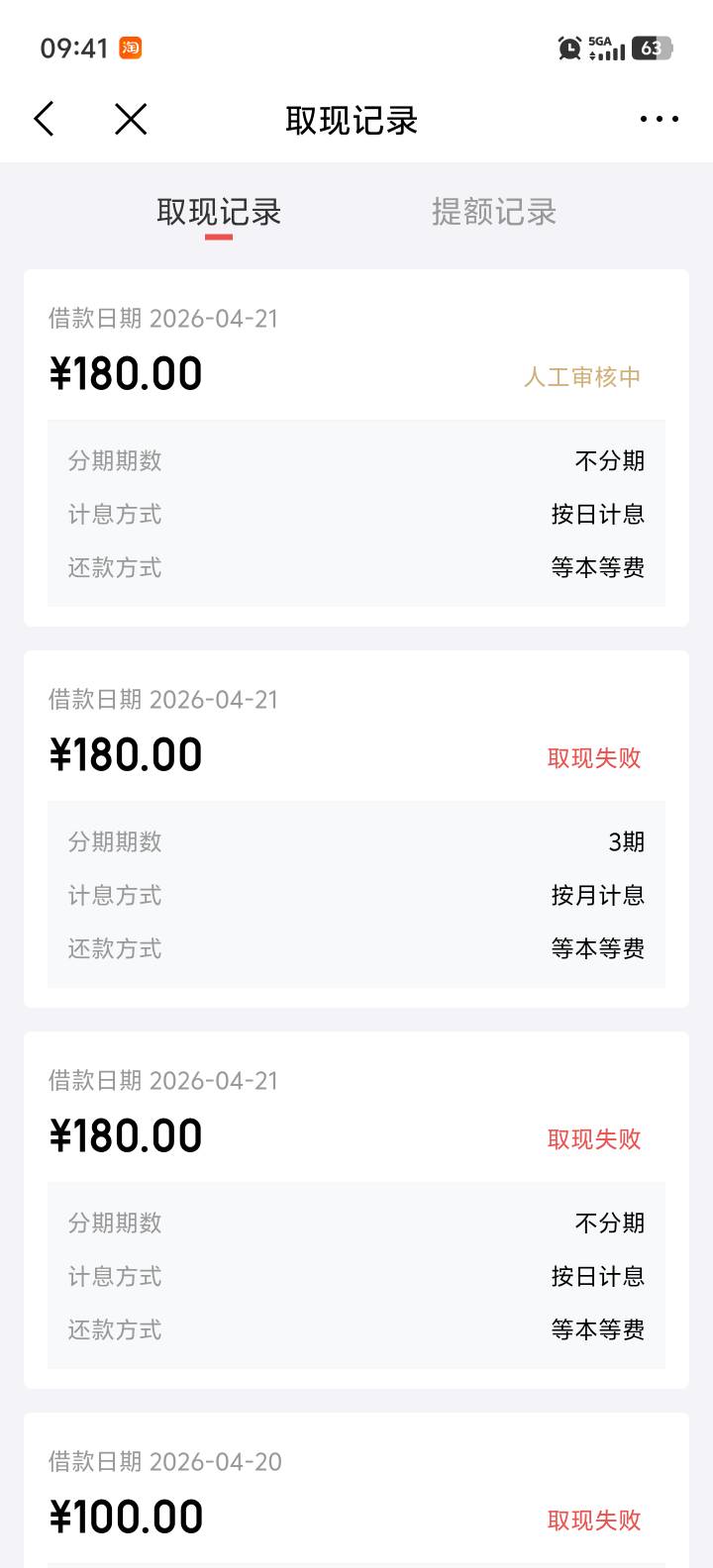Open the three-dot more options menu

[660, 120]
